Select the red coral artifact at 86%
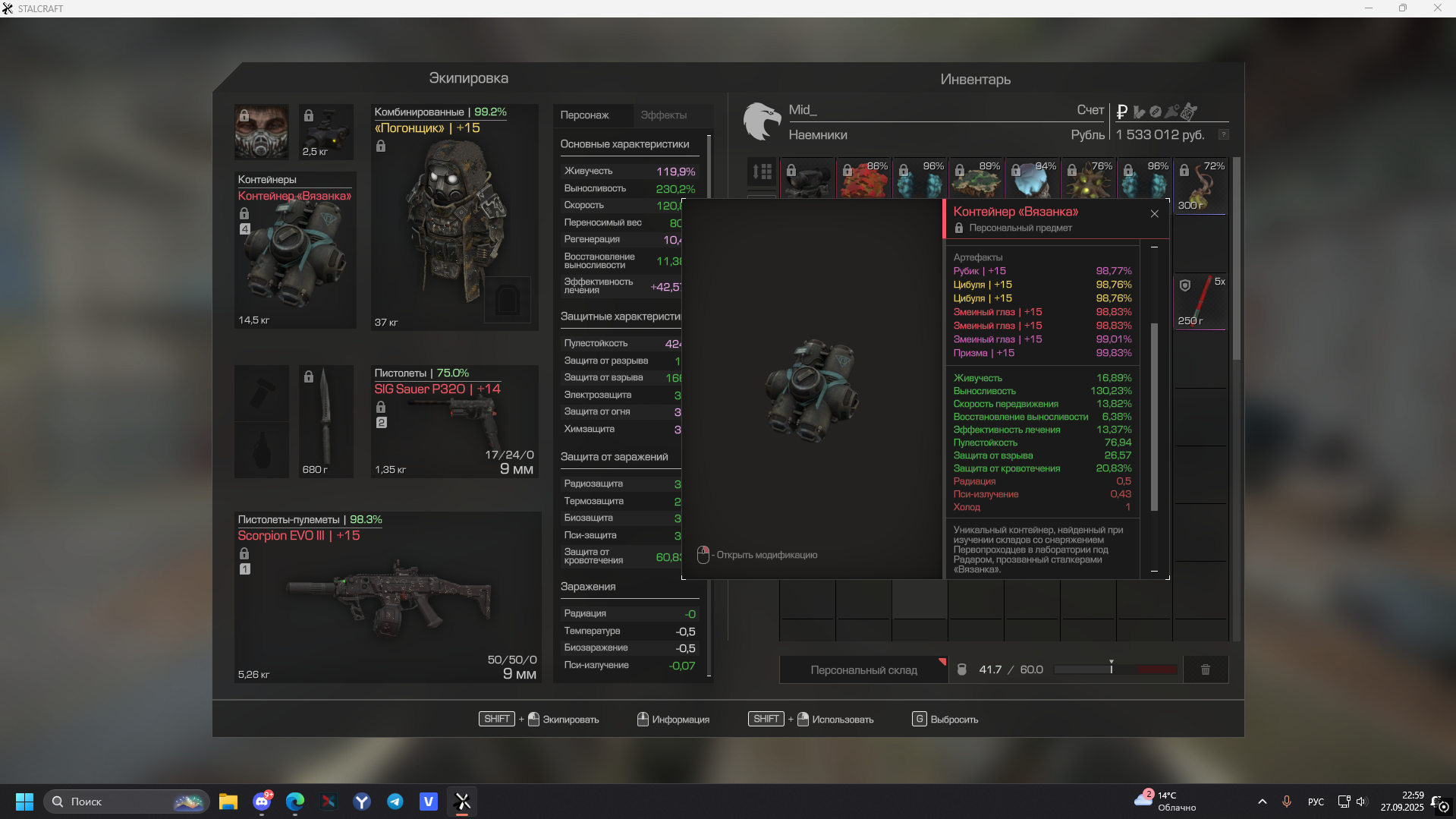This screenshot has width=1456, height=819. (863, 179)
